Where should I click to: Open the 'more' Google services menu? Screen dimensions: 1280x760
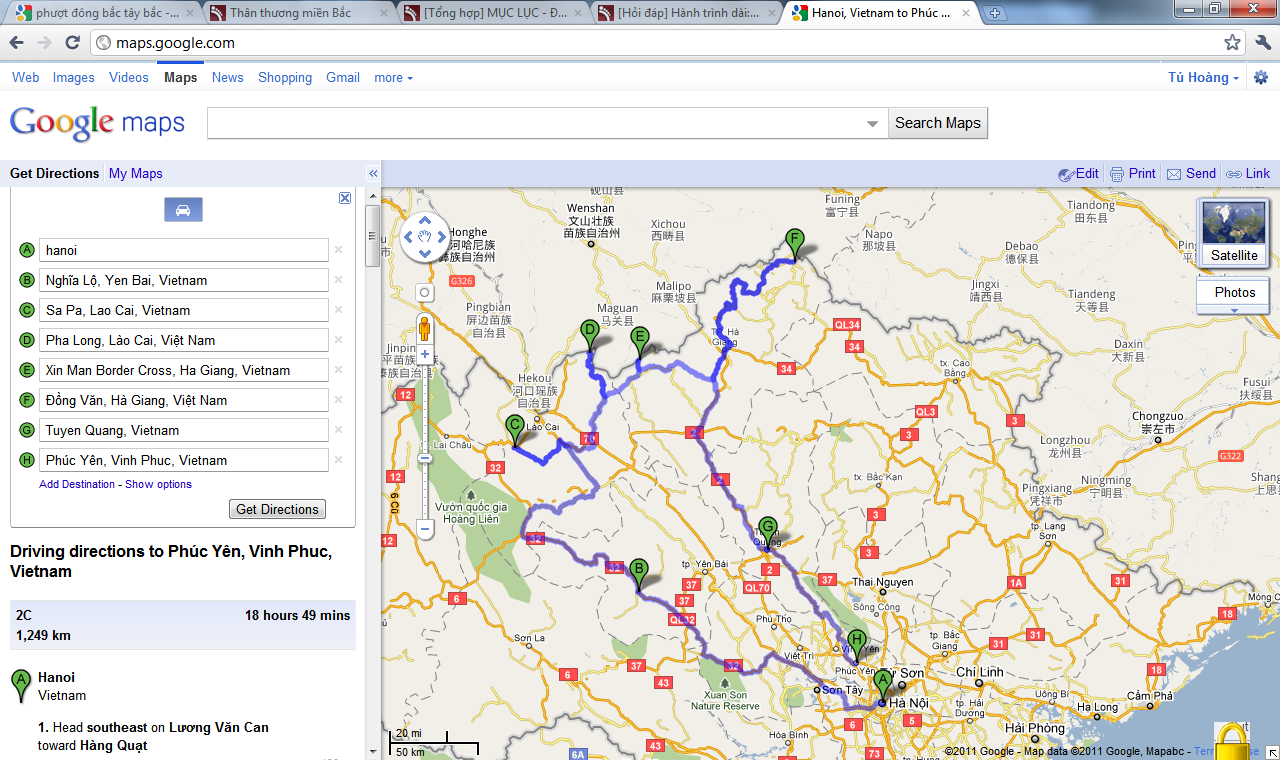(393, 77)
